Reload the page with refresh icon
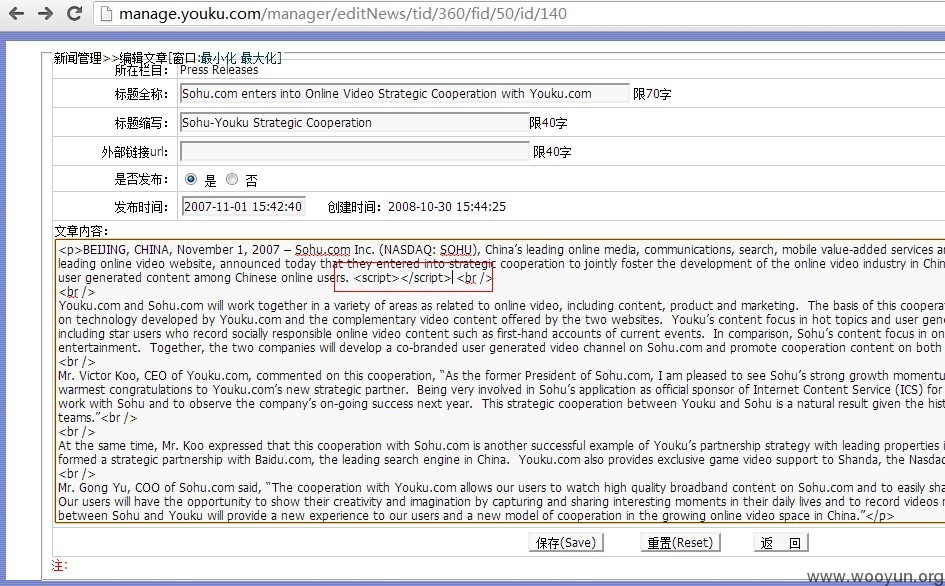This screenshot has width=945, height=586. point(74,13)
